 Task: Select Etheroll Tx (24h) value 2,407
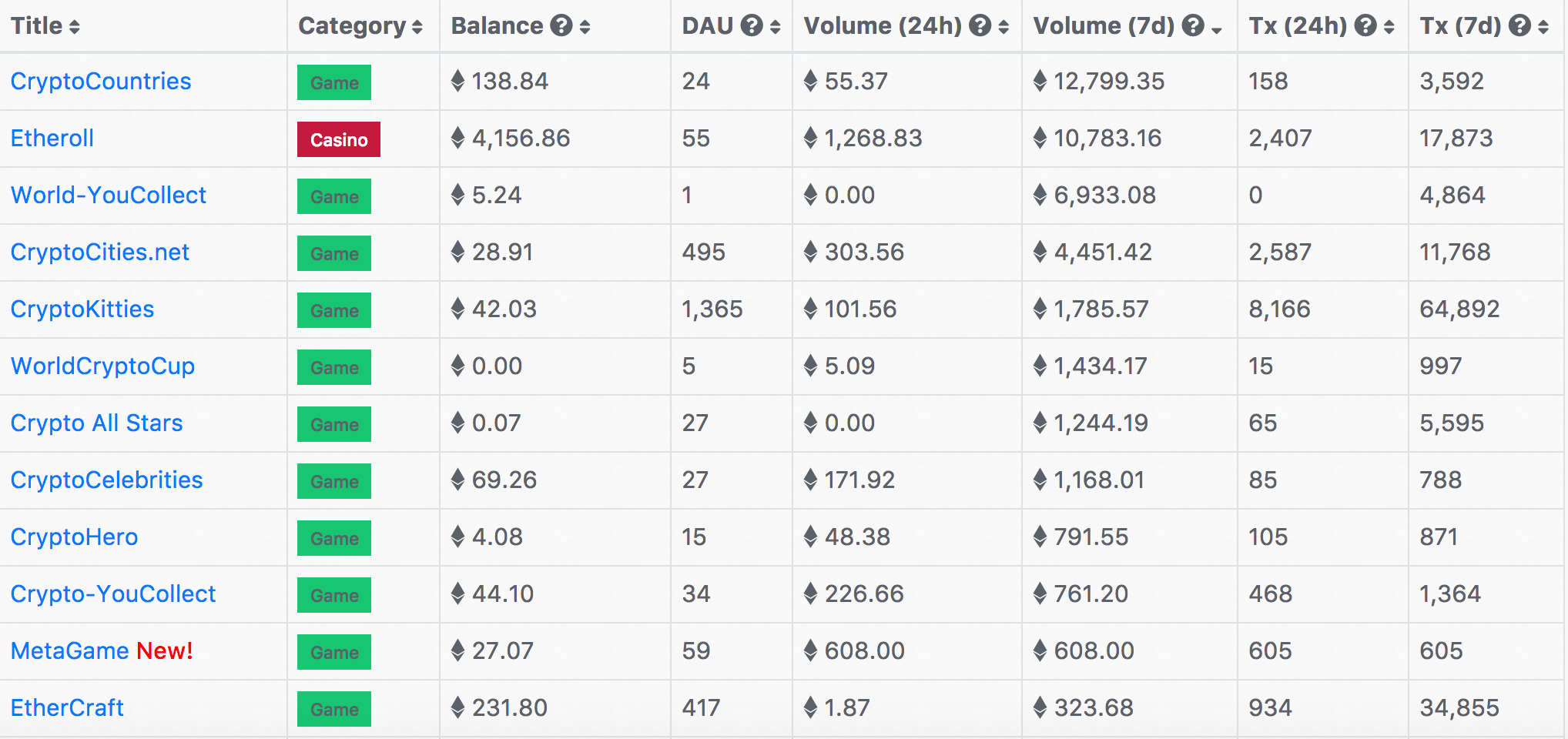[1281, 138]
